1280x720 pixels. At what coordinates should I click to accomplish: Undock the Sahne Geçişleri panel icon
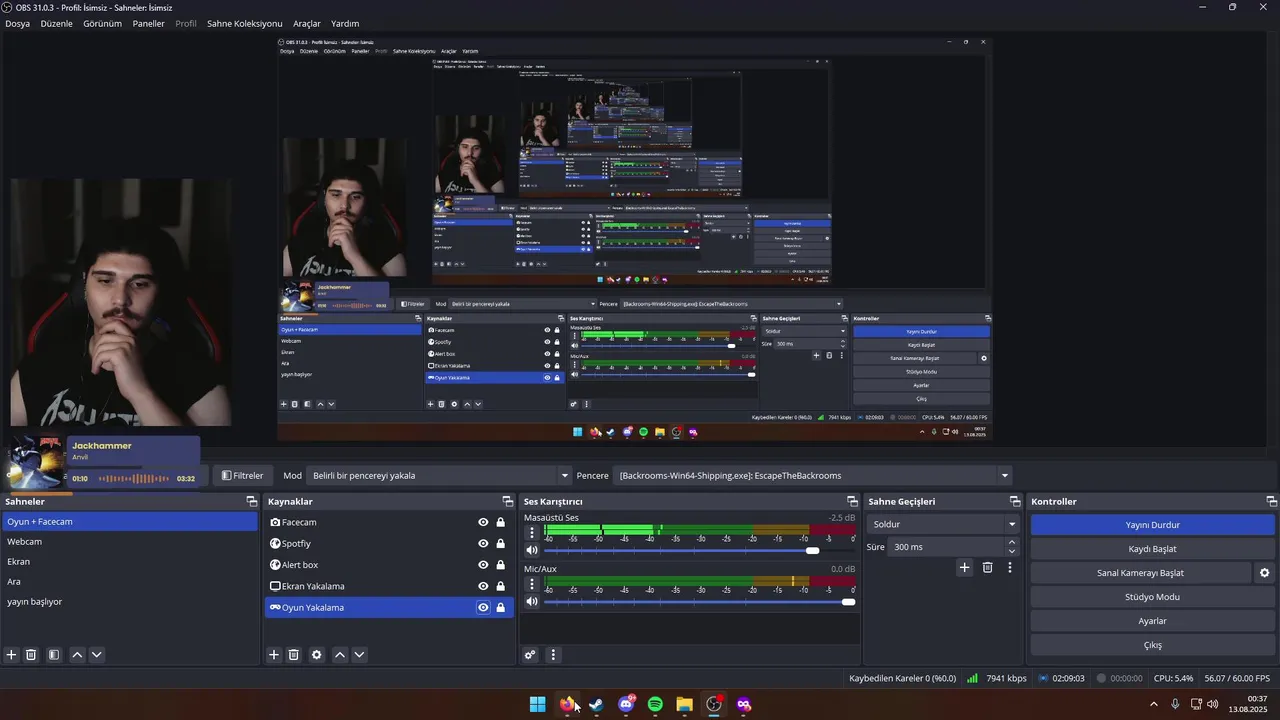click(1016, 501)
